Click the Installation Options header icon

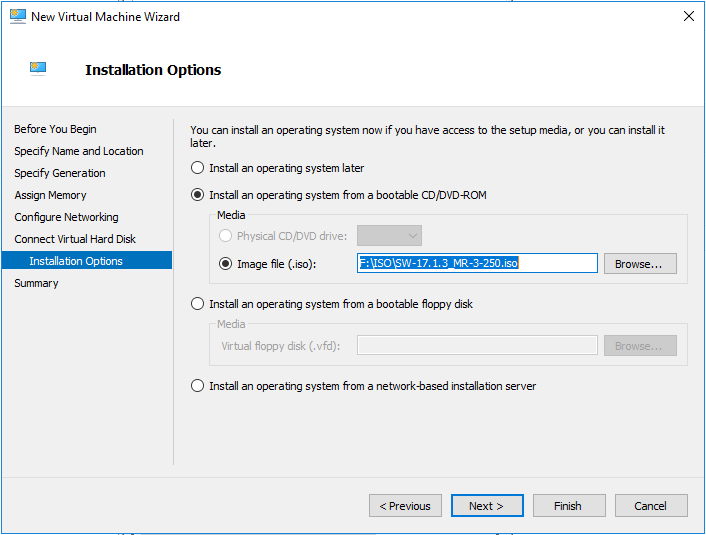click(x=38, y=69)
